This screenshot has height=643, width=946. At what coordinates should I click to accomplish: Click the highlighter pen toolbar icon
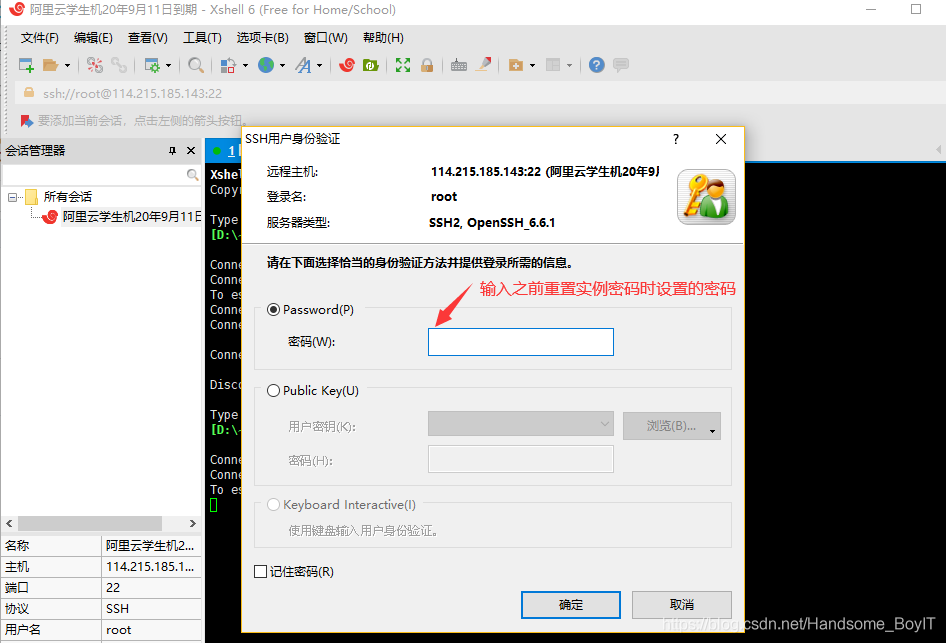[x=483, y=65]
